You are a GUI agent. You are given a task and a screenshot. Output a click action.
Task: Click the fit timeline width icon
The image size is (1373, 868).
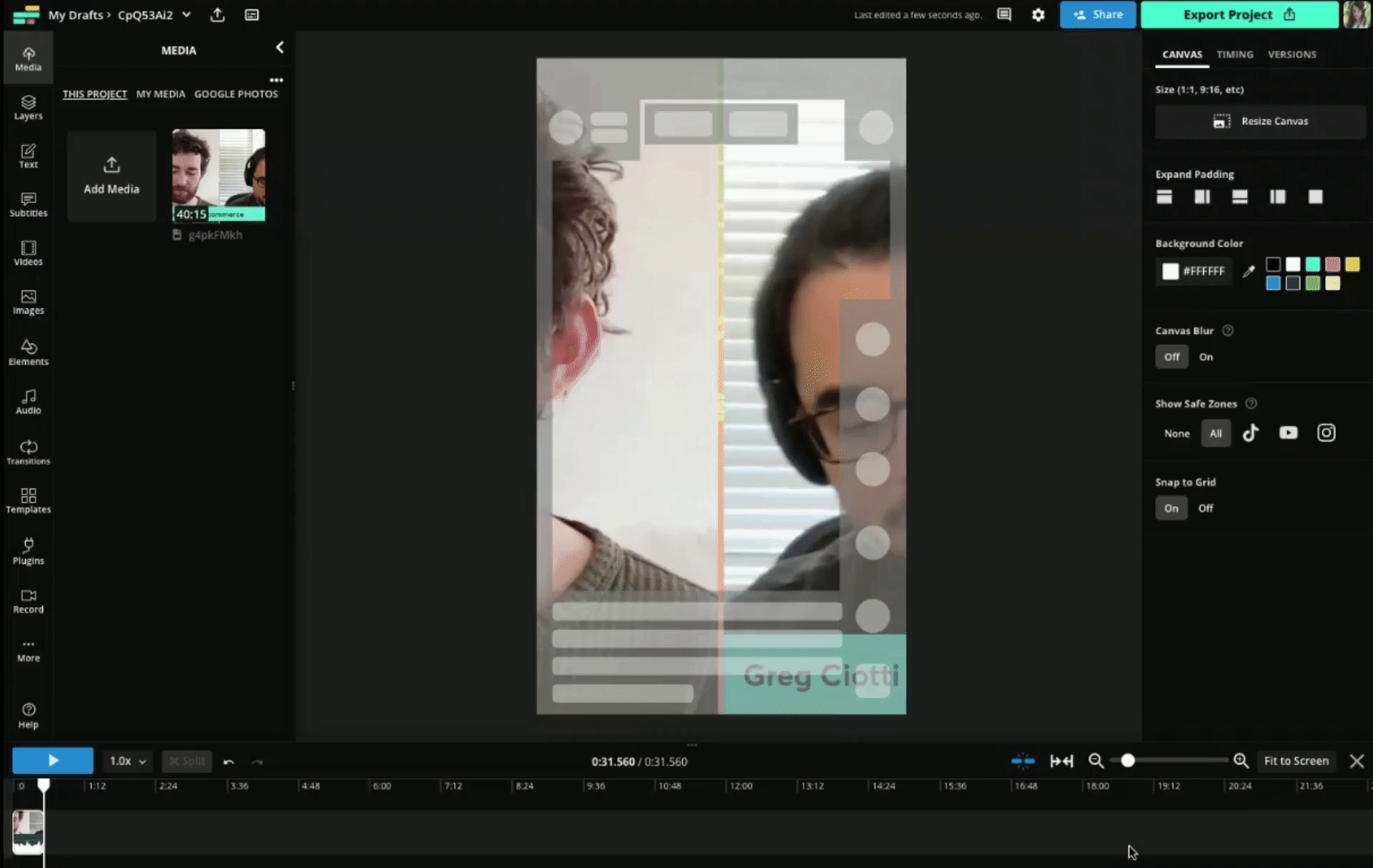click(1061, 761)
